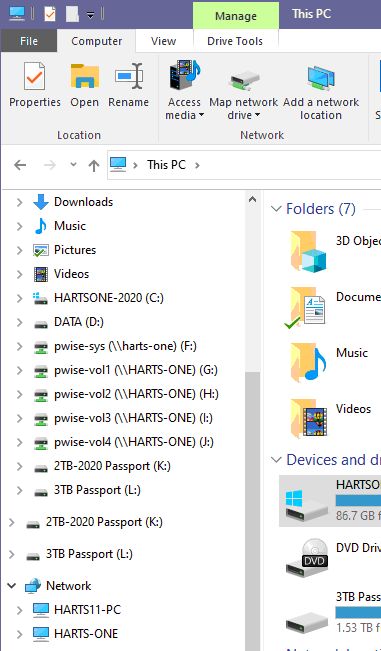Screen dimensions: 381x651
Task: Click the back navigation arrow
Action: (20, 165)
